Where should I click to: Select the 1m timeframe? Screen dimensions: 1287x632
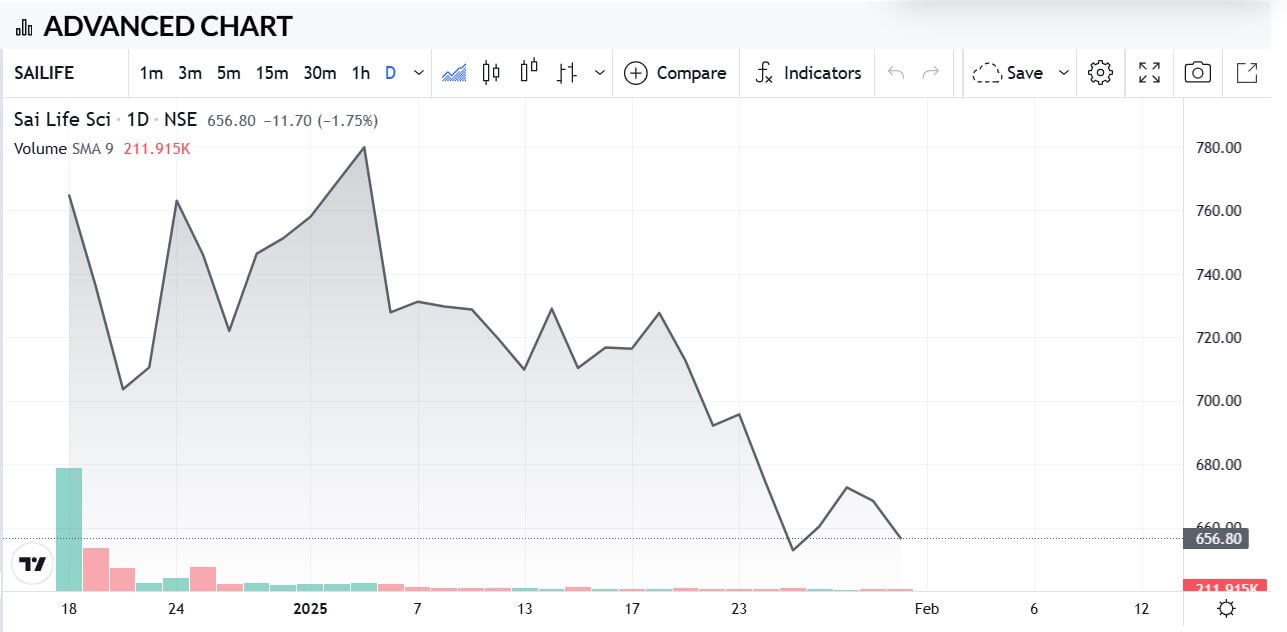(151, 73)
